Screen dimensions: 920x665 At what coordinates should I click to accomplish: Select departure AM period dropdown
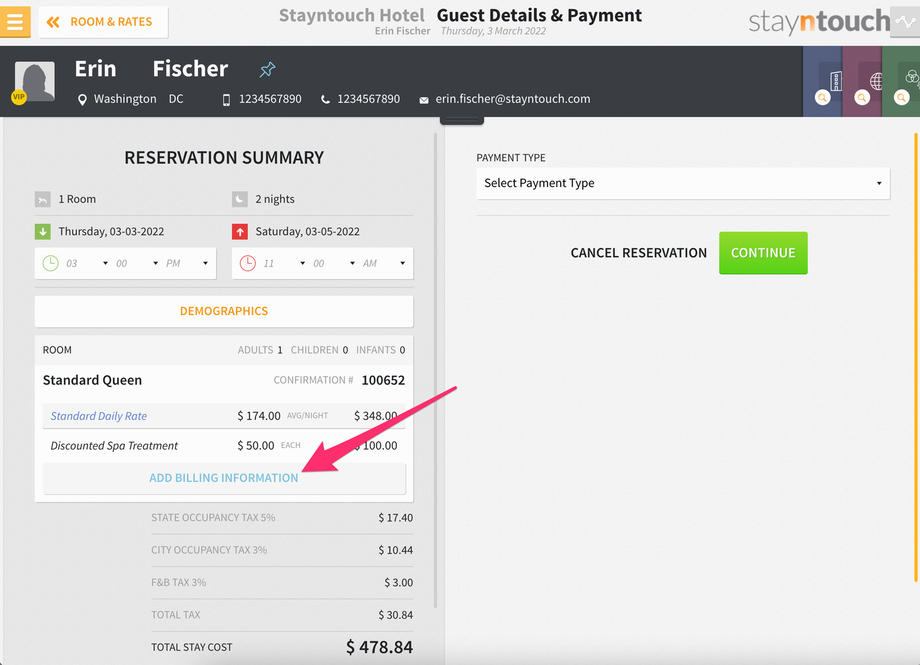coord(384,264)
